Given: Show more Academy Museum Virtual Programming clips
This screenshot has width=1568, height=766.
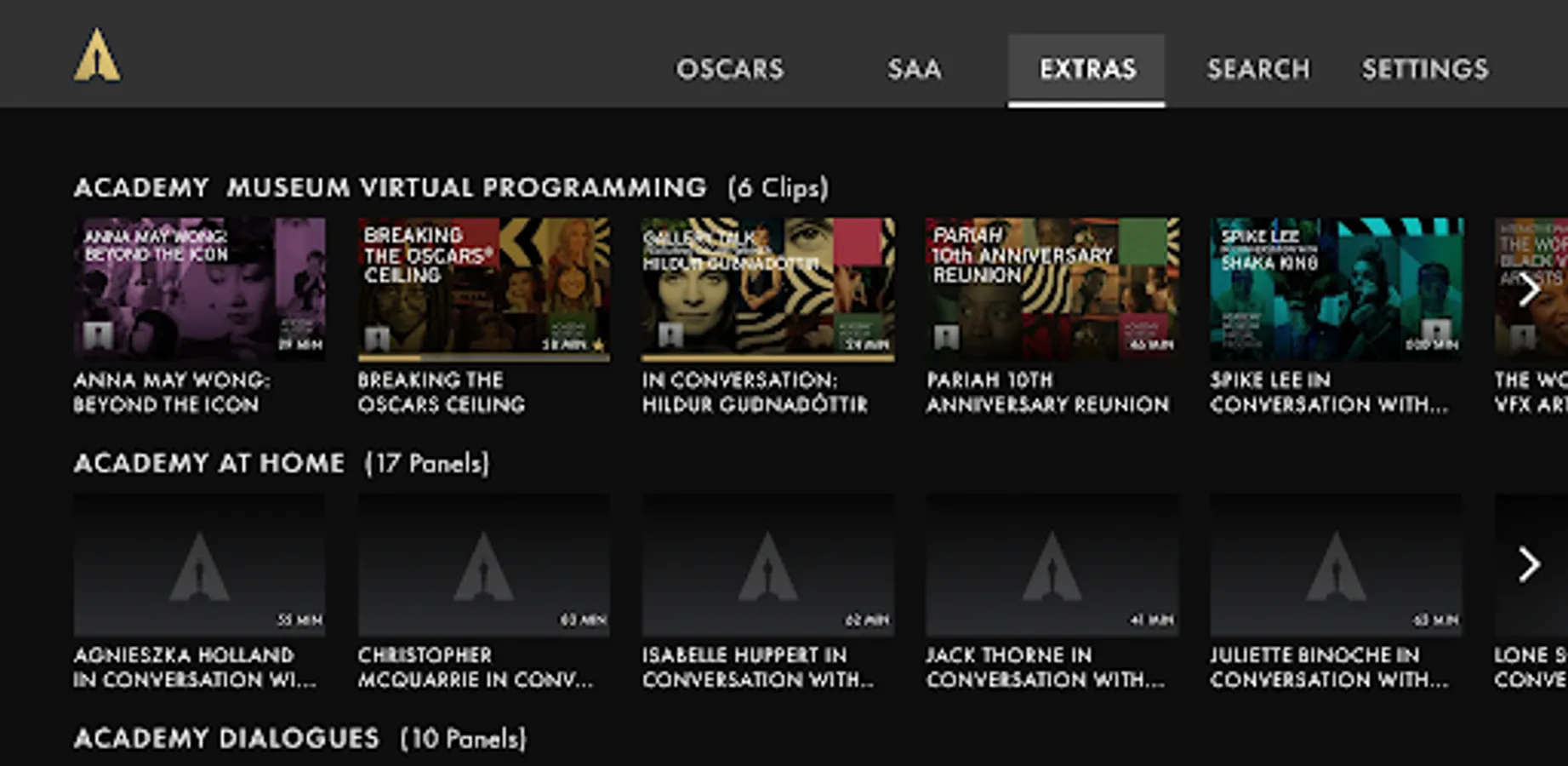Looking at the screenshot, I should coord(1529,289).
